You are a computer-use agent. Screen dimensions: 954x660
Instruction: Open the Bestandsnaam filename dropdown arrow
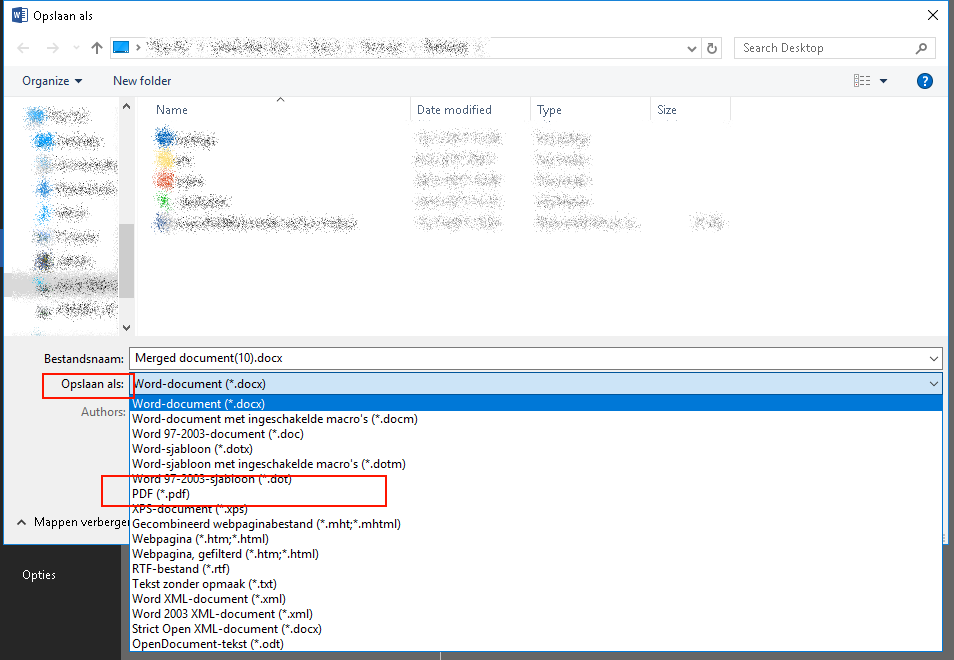pos(933,358)
